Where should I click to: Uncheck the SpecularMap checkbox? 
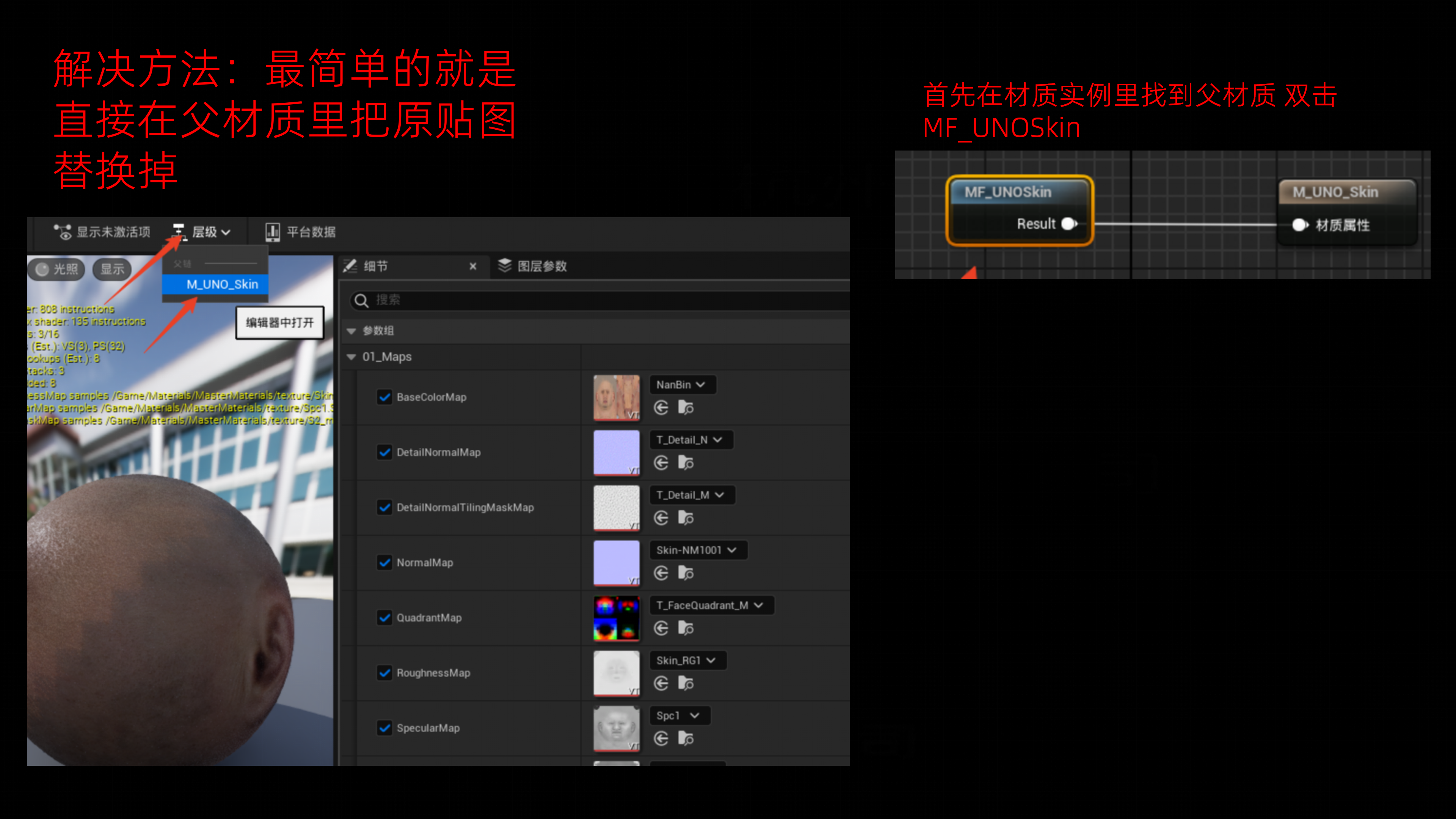[384, 728]
